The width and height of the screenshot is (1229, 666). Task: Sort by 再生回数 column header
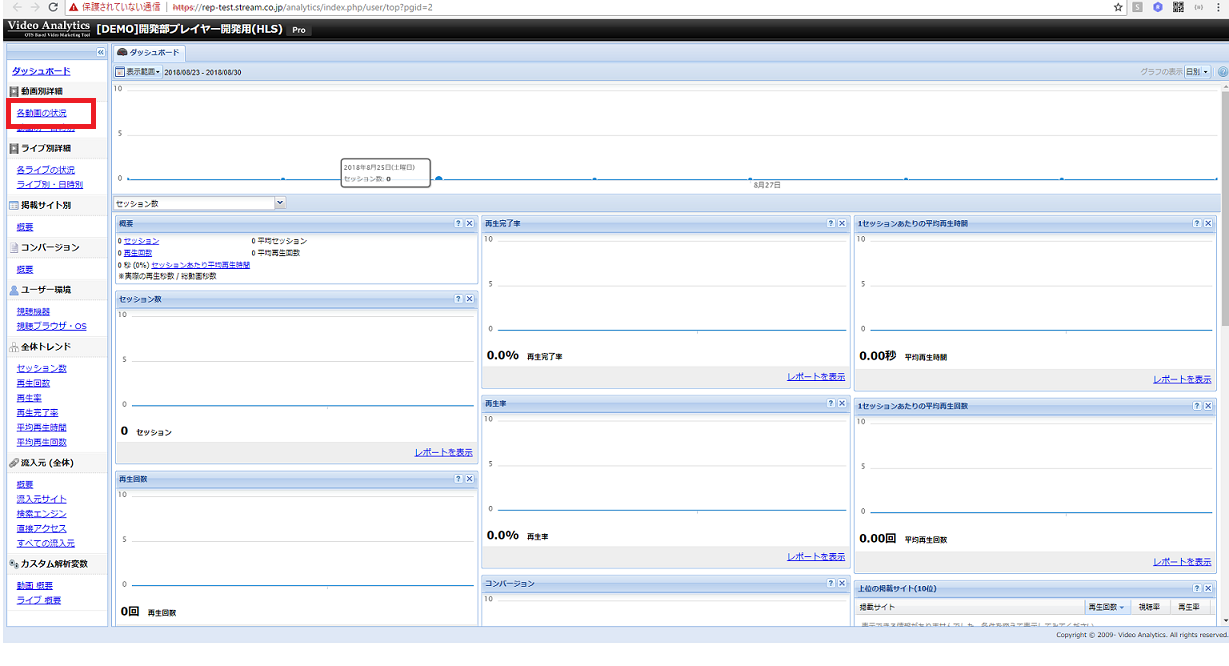[x=1105, y=607]
